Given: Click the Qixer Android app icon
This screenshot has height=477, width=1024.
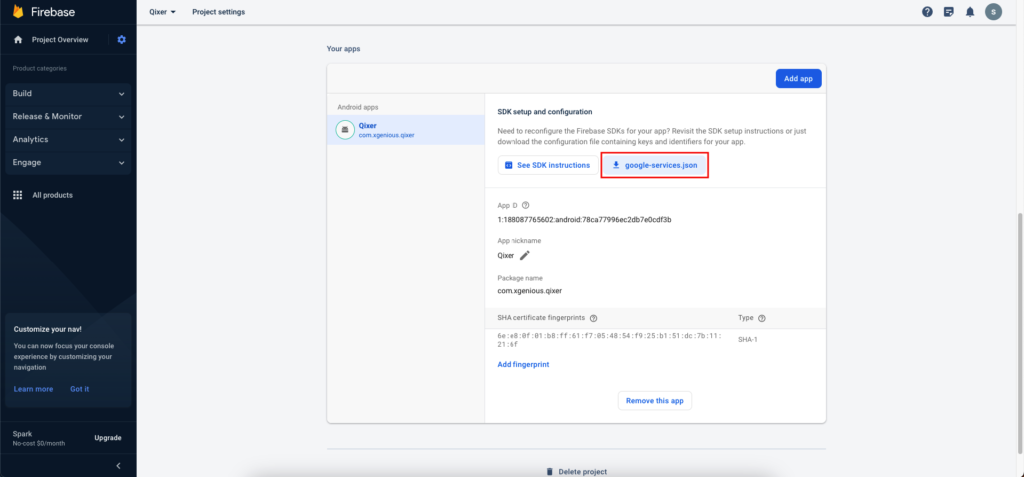Looking at the screenshot, I should tap(345, 129).
